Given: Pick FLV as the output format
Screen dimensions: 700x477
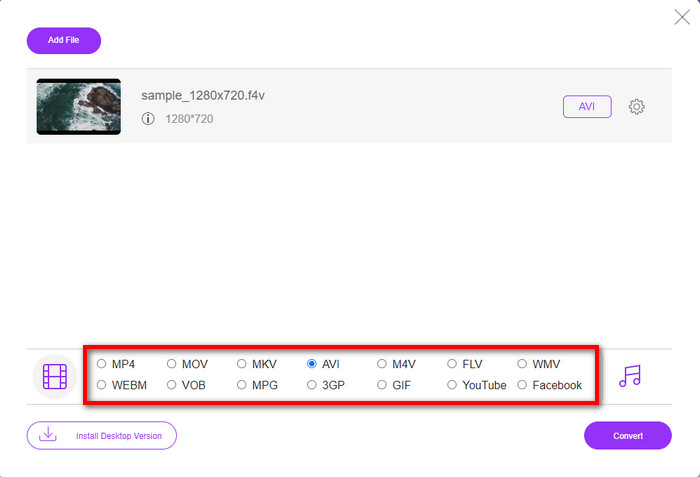Looking at the screenshot, I should tap(452, 364).
